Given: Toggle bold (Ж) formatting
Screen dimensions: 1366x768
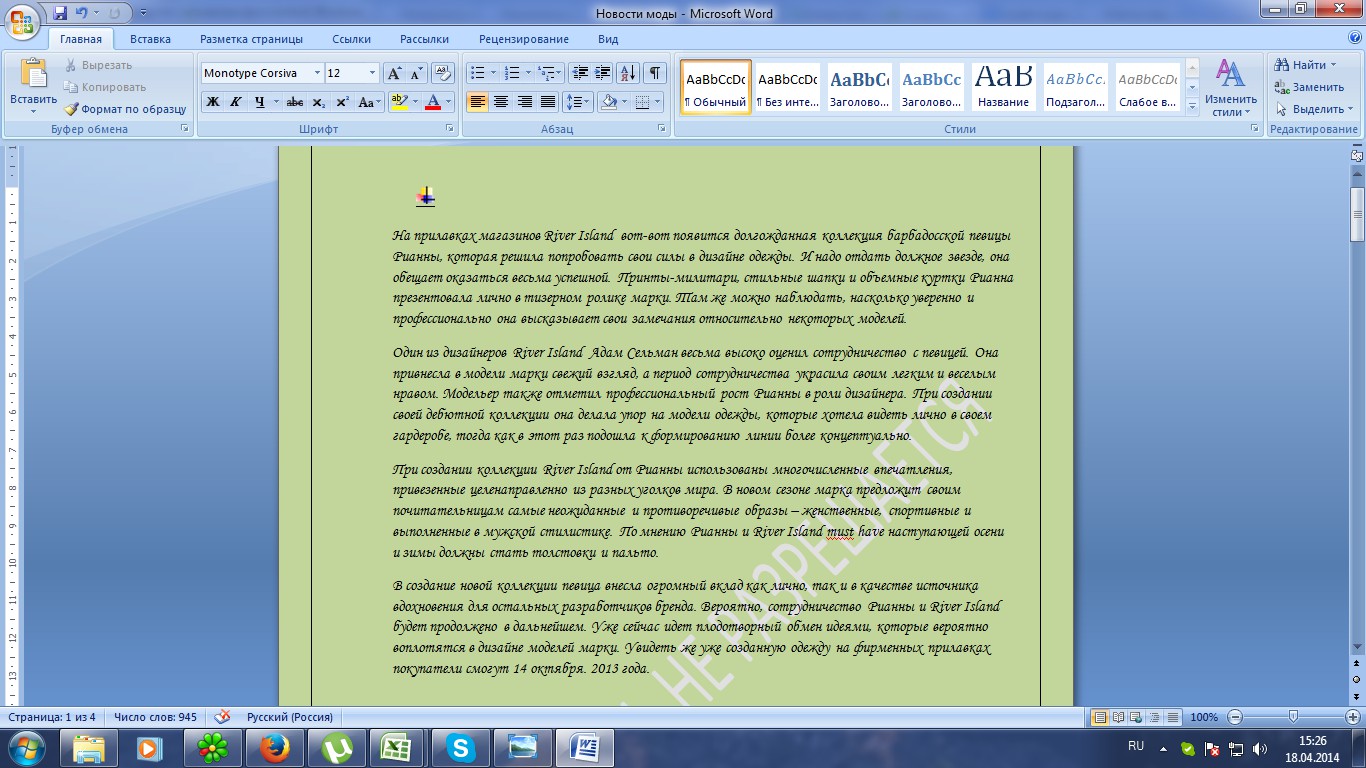Looking at the screenshot, I should coord(213,102).
